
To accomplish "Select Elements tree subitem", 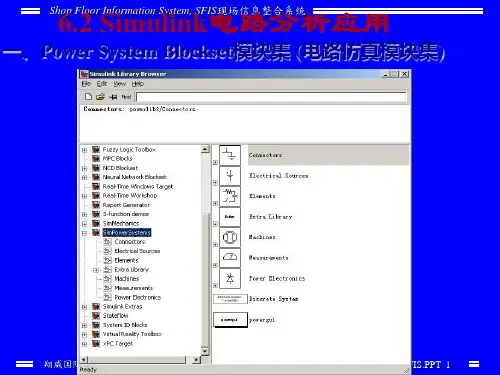I will pyautogui.click(x=126, y=260).
